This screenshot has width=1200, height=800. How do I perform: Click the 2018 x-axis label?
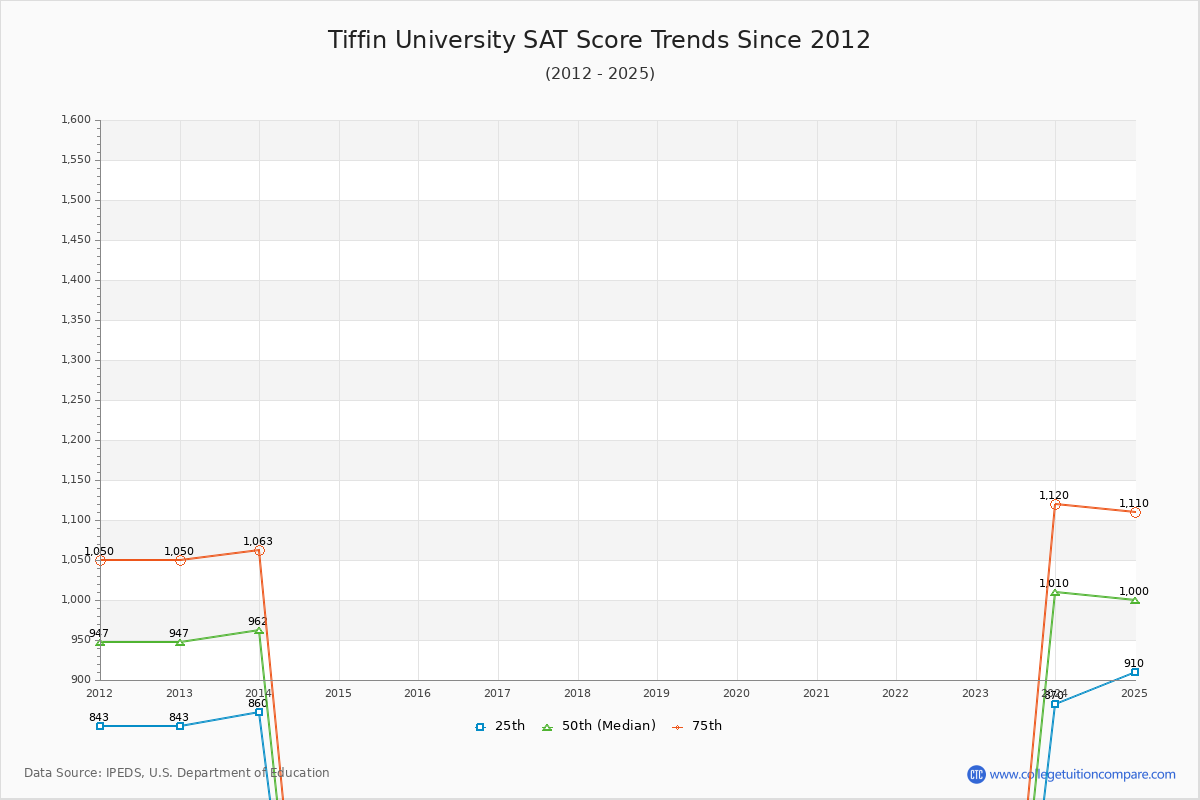[x=577, y=693]
